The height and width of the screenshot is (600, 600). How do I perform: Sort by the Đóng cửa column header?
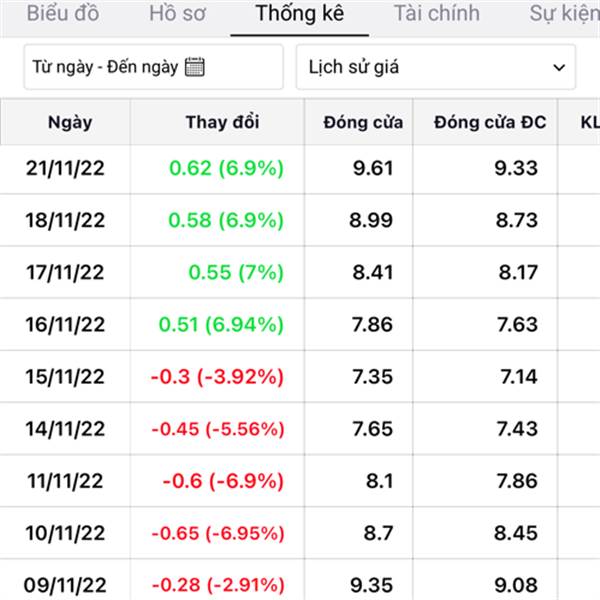[x=363, y=122]
